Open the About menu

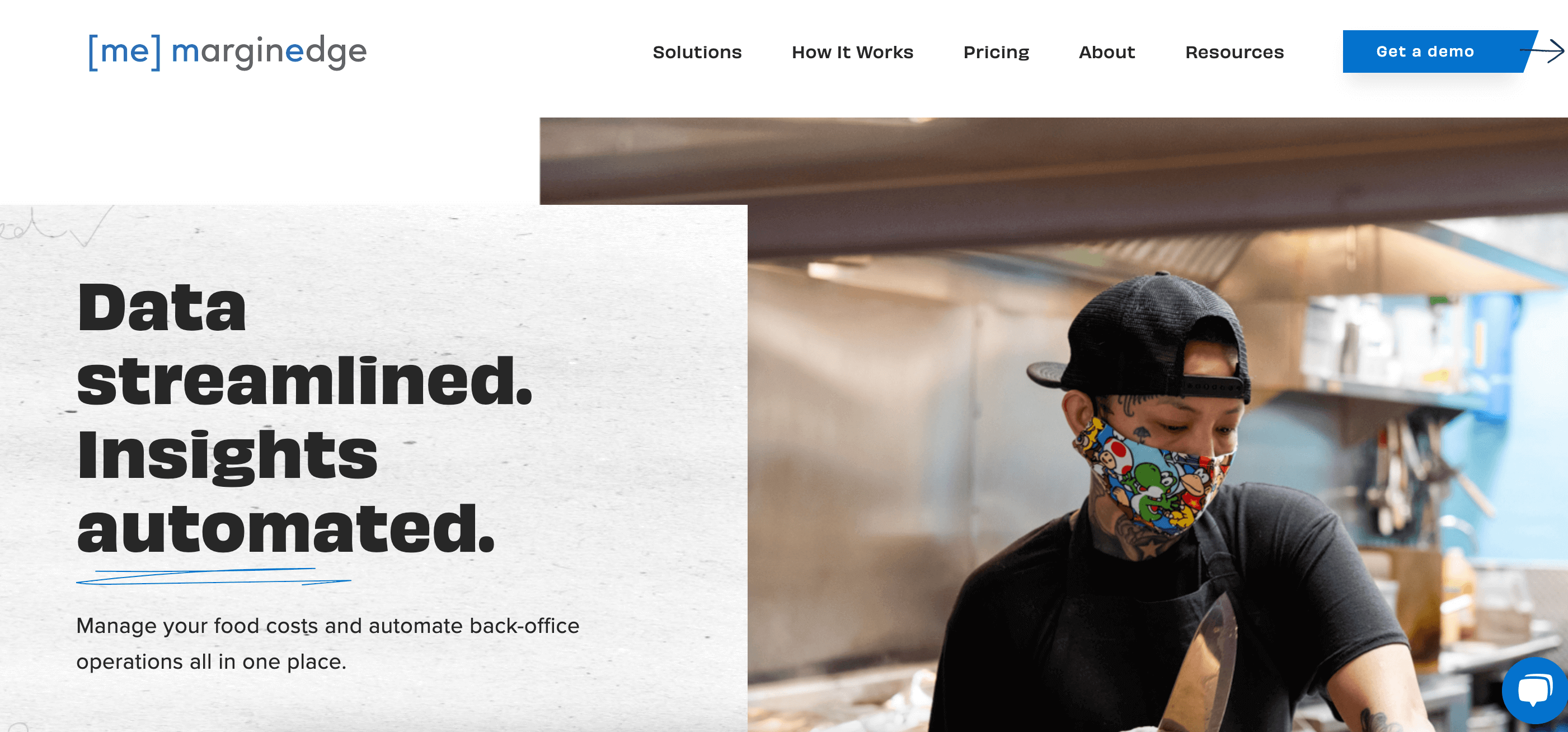click(x=1106, y=53)
